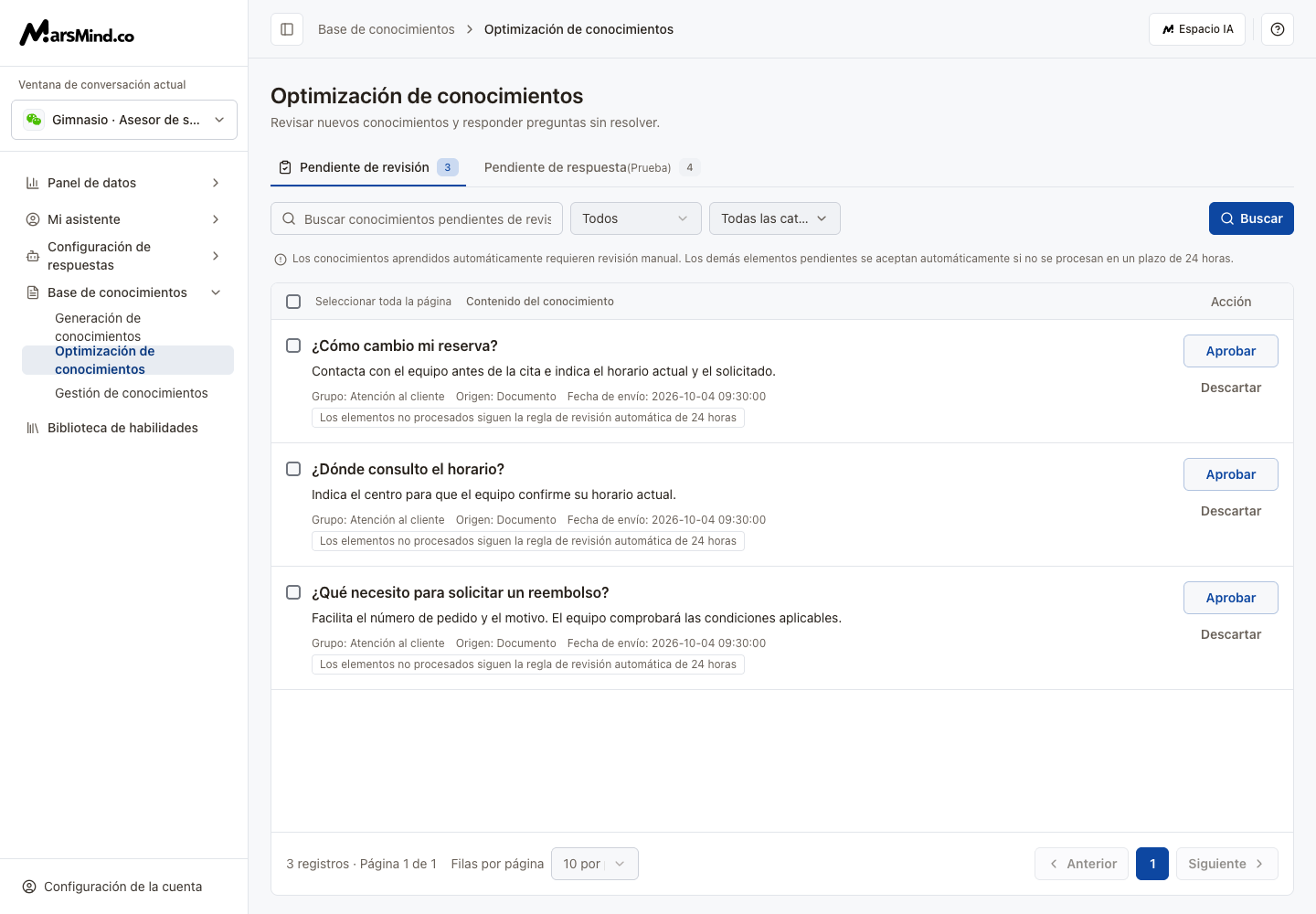Open the 'Todos' filter dropdown
Screen dimensions: 1316x914
click(x=636, y=218)
